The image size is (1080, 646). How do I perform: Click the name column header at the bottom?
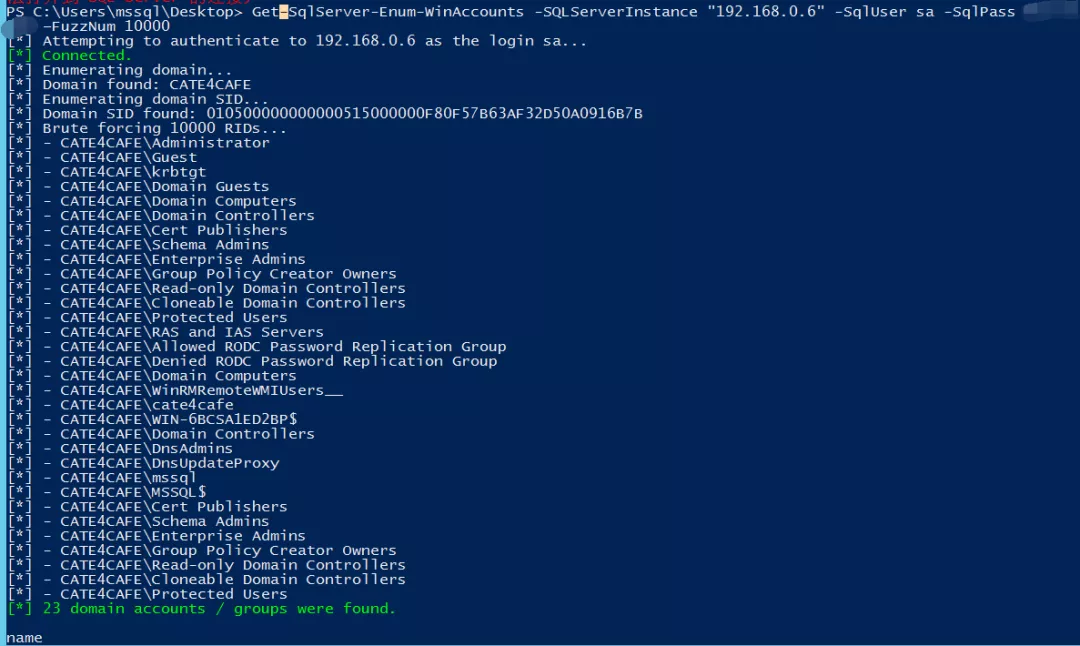coord(24,638)
